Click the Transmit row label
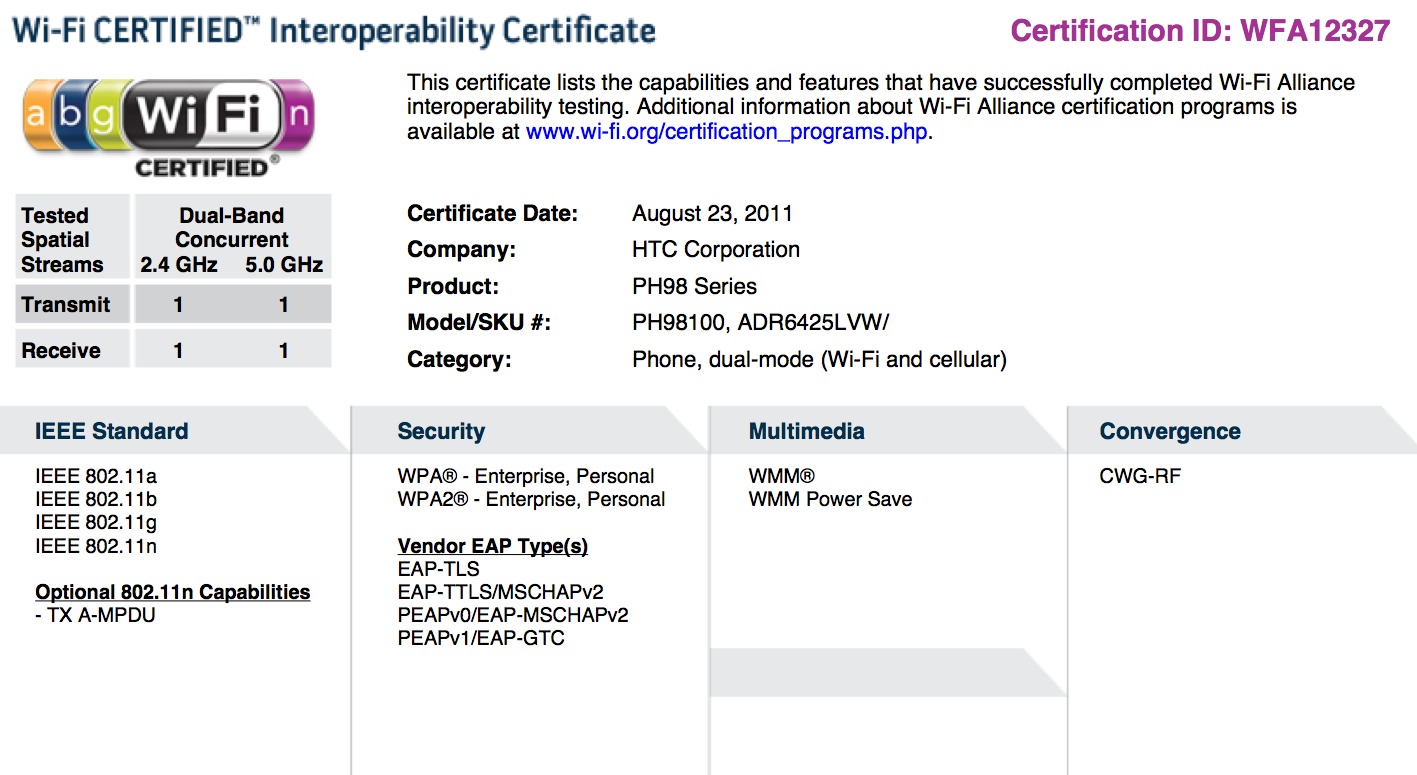The height and width of the screenshot is (775, 1417). (66, 305)
